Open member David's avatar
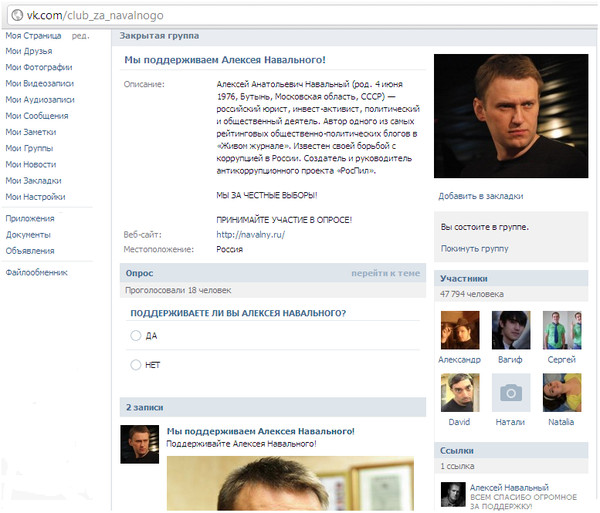600x513 pixels. pyautogui.click(x=460, y=392)
